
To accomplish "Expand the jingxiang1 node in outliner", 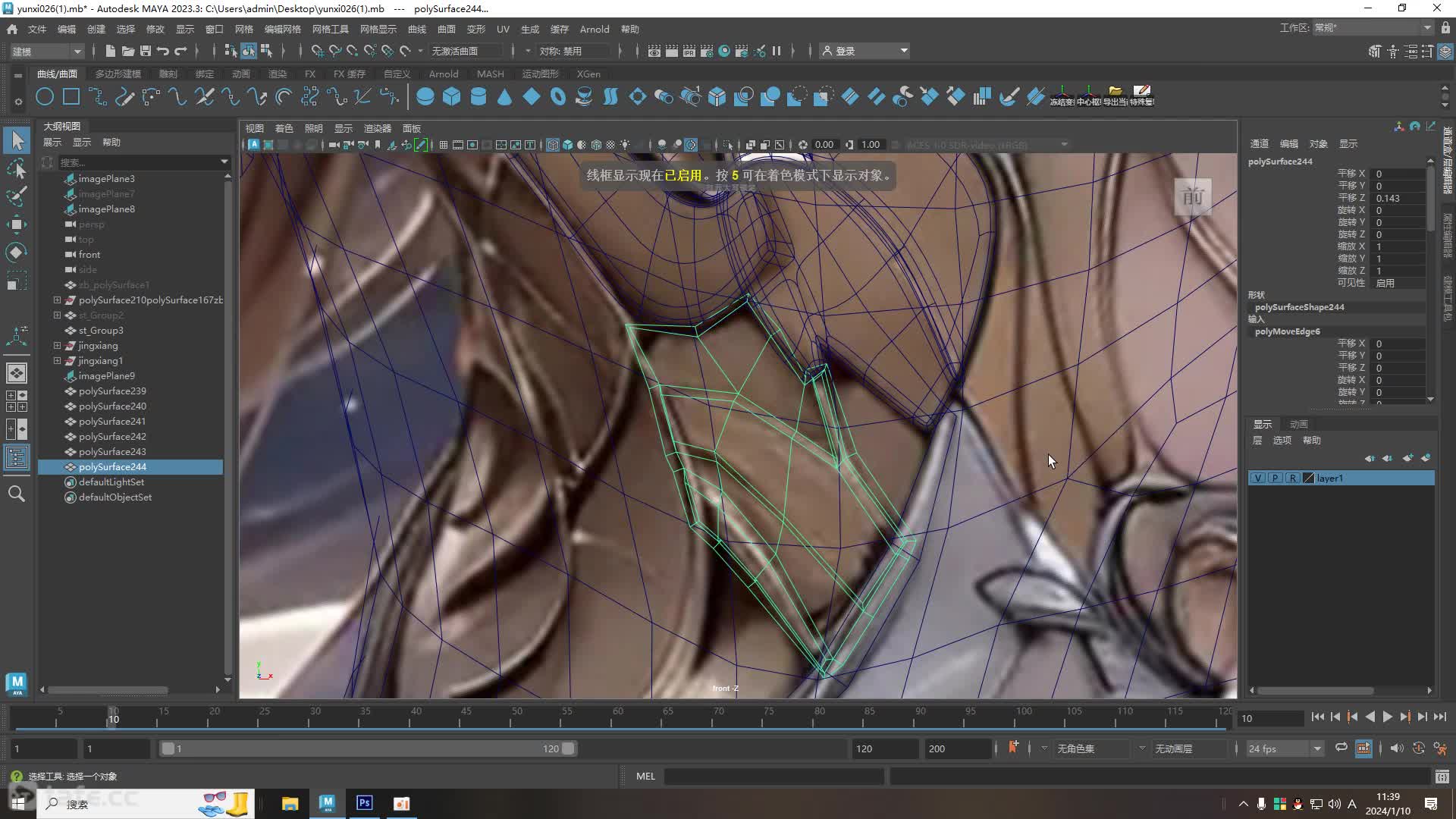I will pos(57,360).
